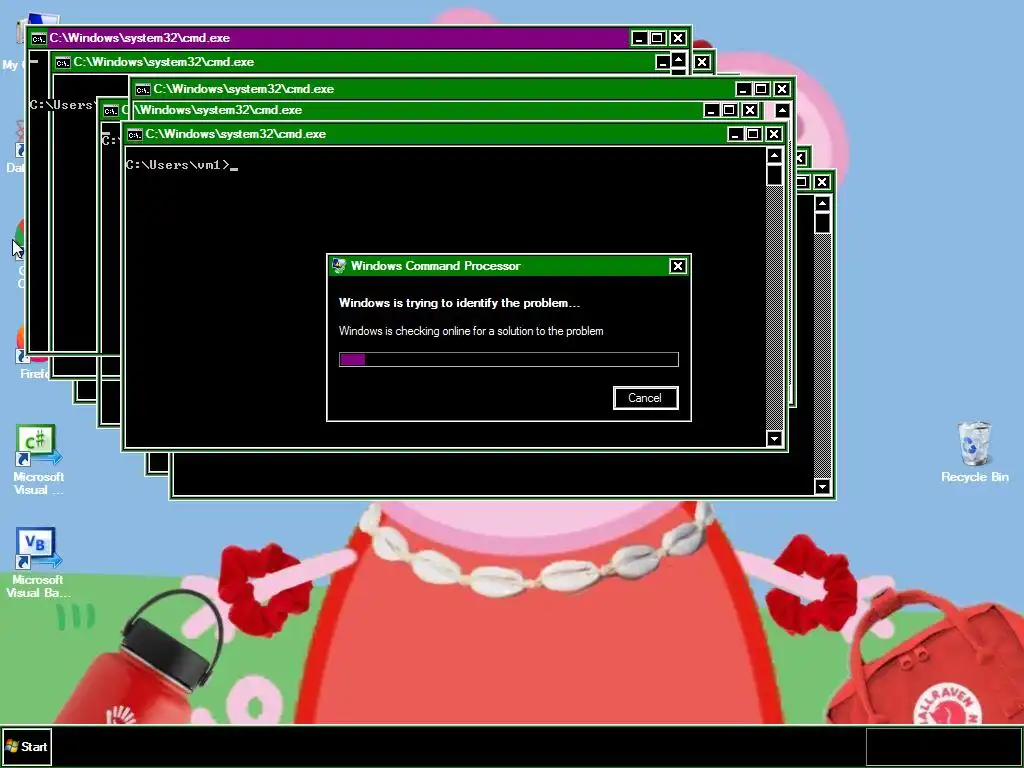
Task: Click the scroll down arrow of rearmost cmd window
Action: [x=822, y=487]
